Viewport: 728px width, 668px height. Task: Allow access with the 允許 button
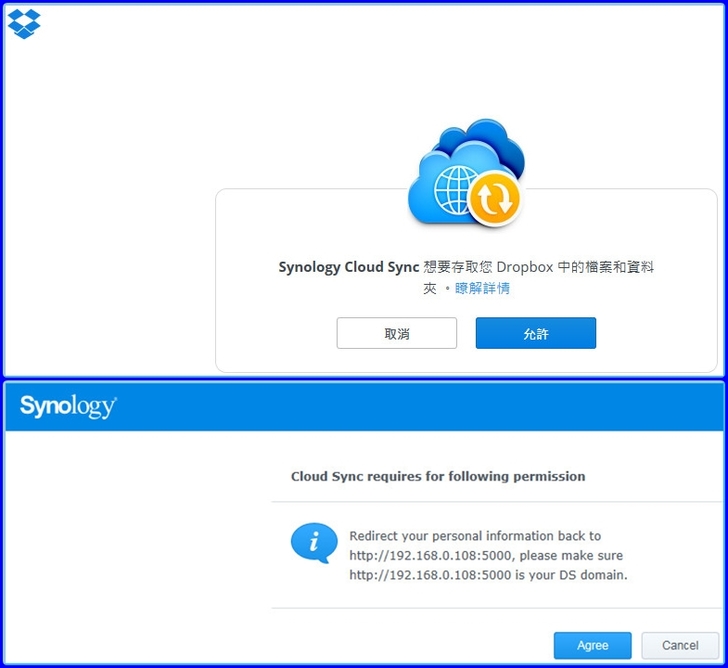pyautogui.click(x=536, y=333)
